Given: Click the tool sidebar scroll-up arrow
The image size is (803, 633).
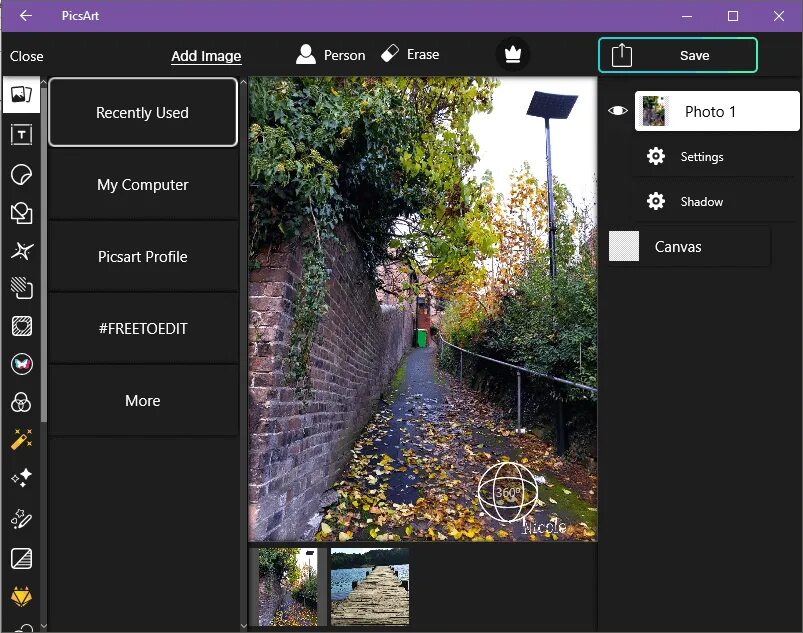Looking at the screenshot, I should click(44, 82).
